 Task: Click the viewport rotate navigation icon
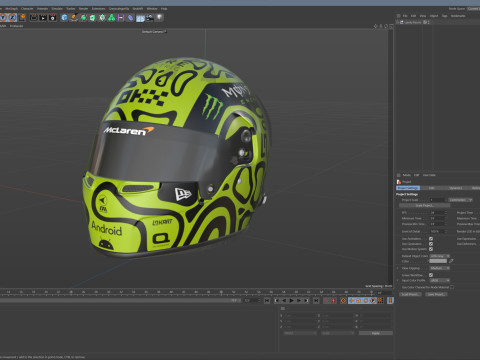(386, 26)
